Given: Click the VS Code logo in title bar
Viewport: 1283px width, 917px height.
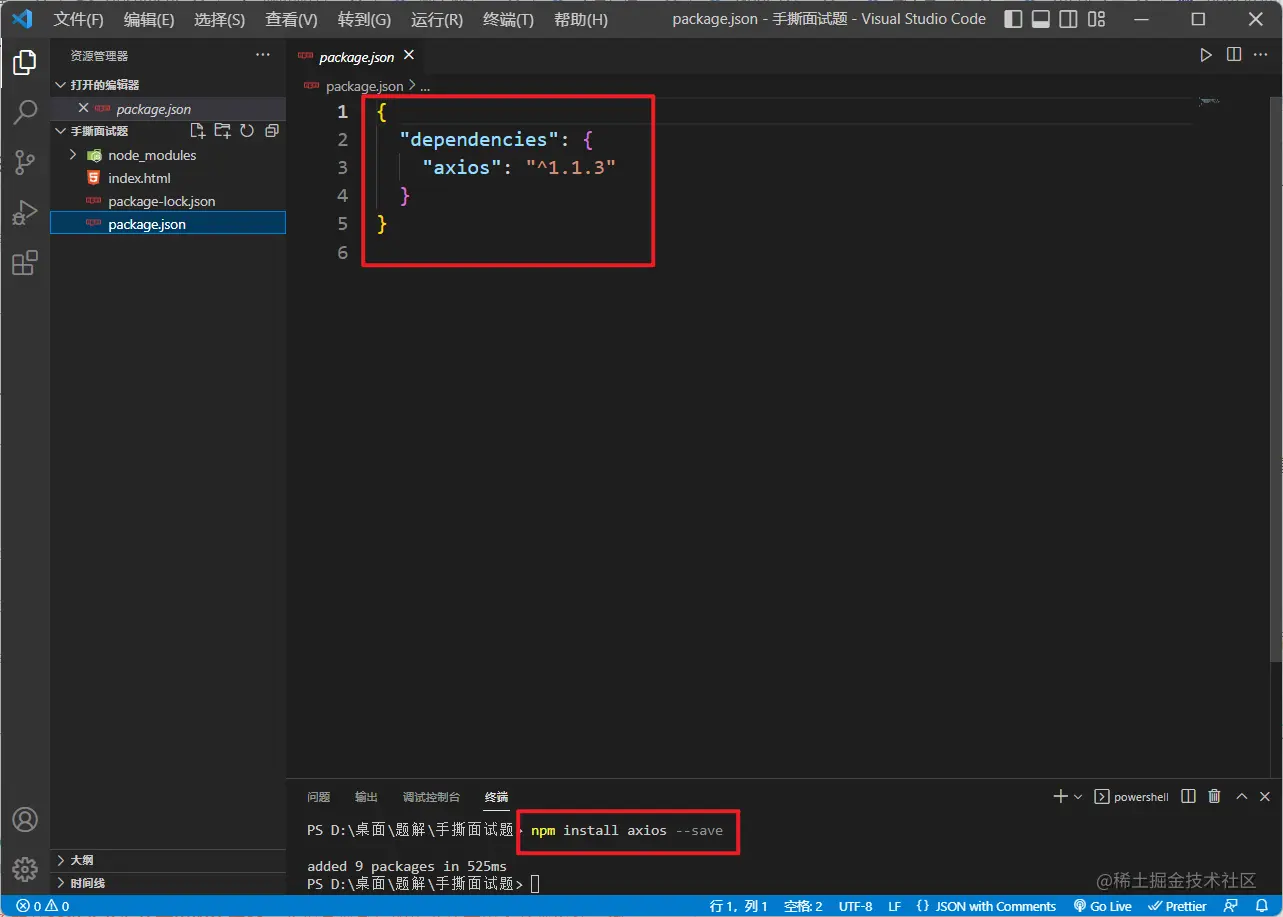Looking at the screenshot, I should click(22, 19).
